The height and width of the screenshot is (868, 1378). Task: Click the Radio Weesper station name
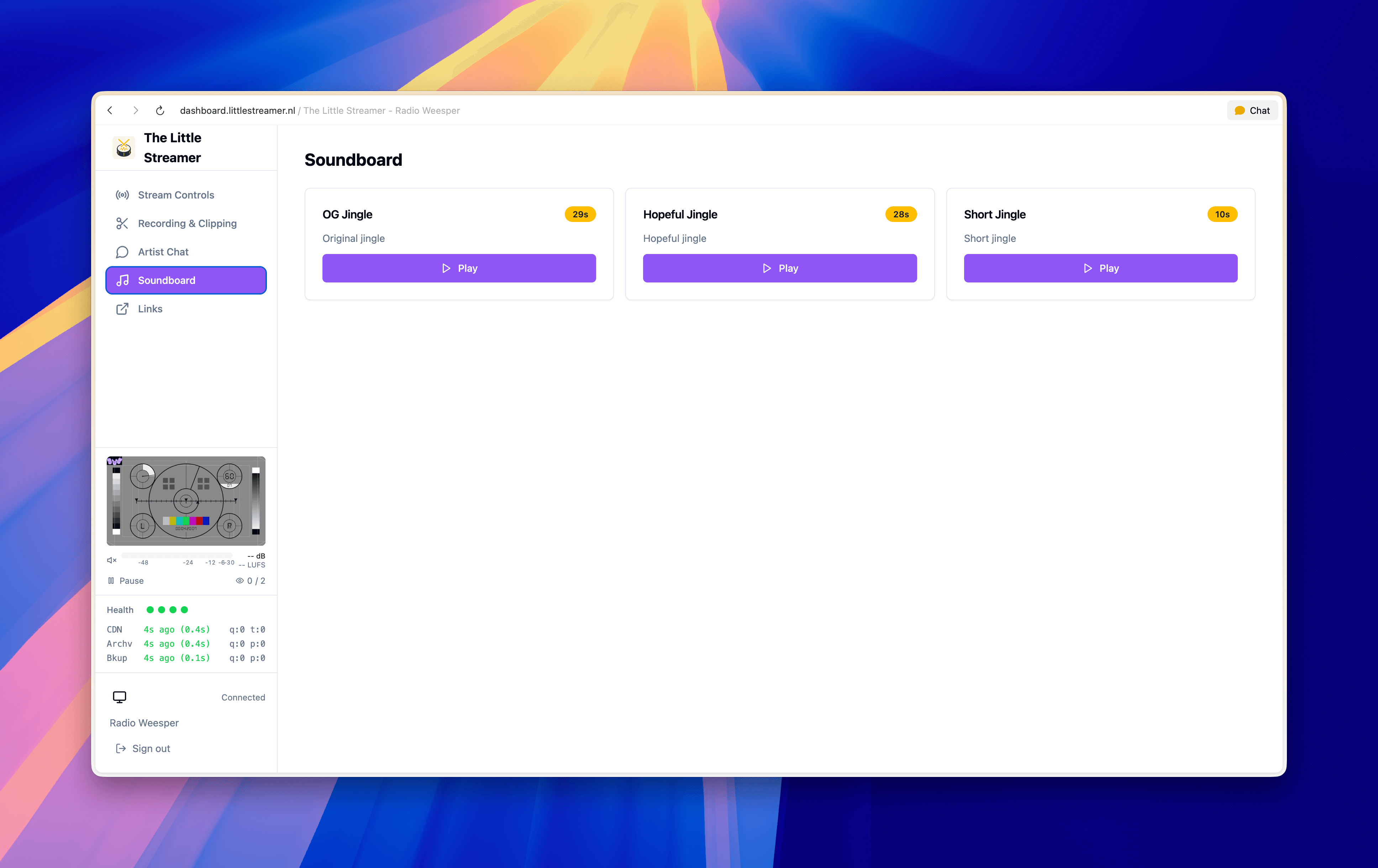144,723
